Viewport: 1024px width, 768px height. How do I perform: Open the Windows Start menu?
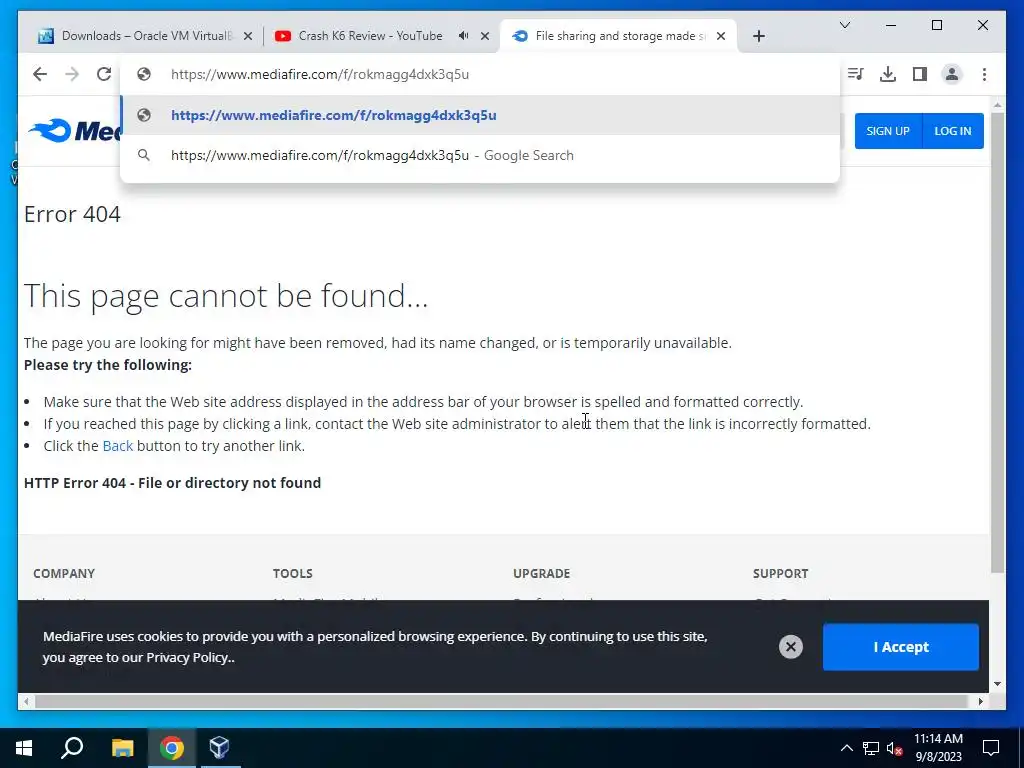click(x=24, y=748)
